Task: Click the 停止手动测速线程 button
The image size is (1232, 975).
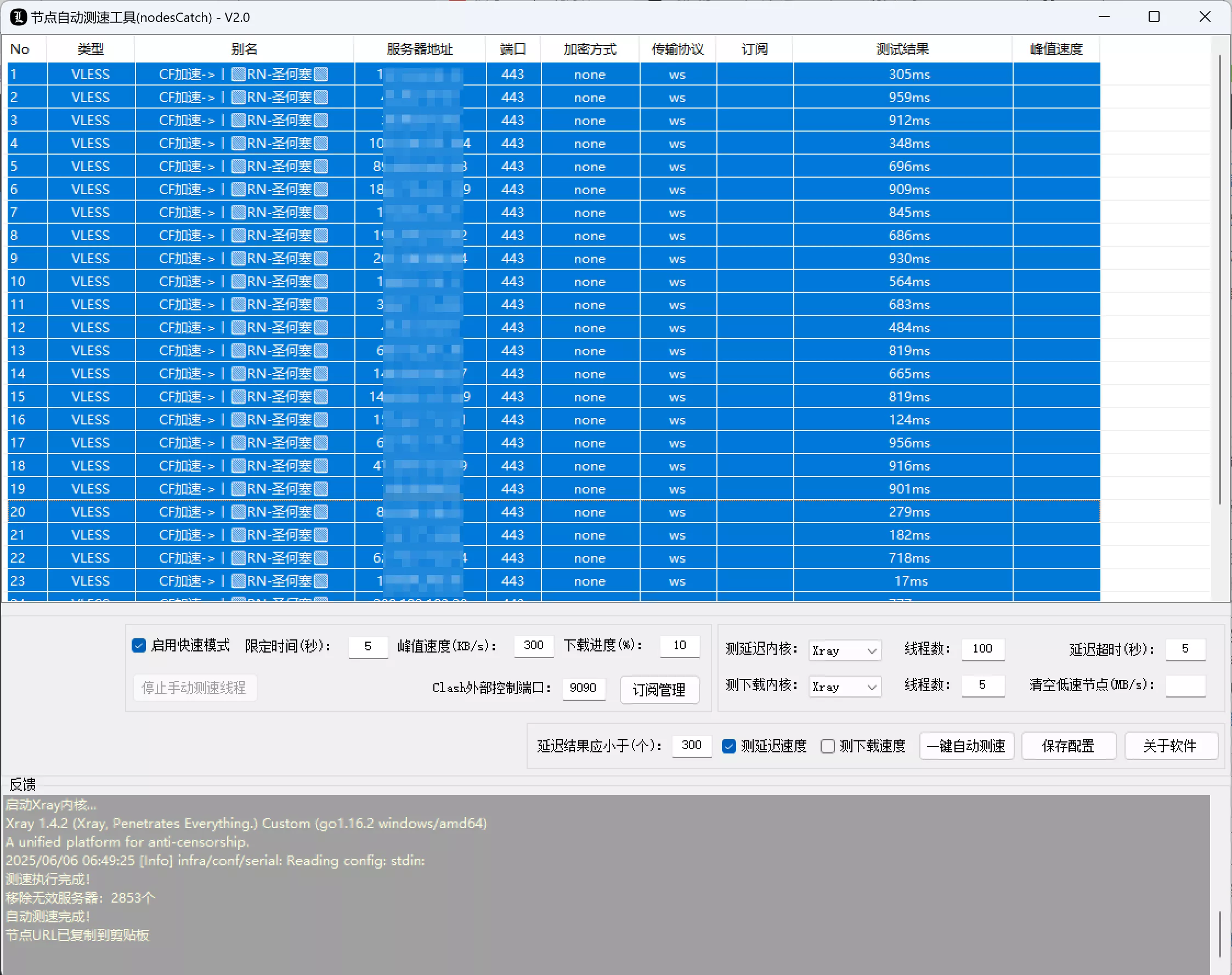Action: click(194, 687)
